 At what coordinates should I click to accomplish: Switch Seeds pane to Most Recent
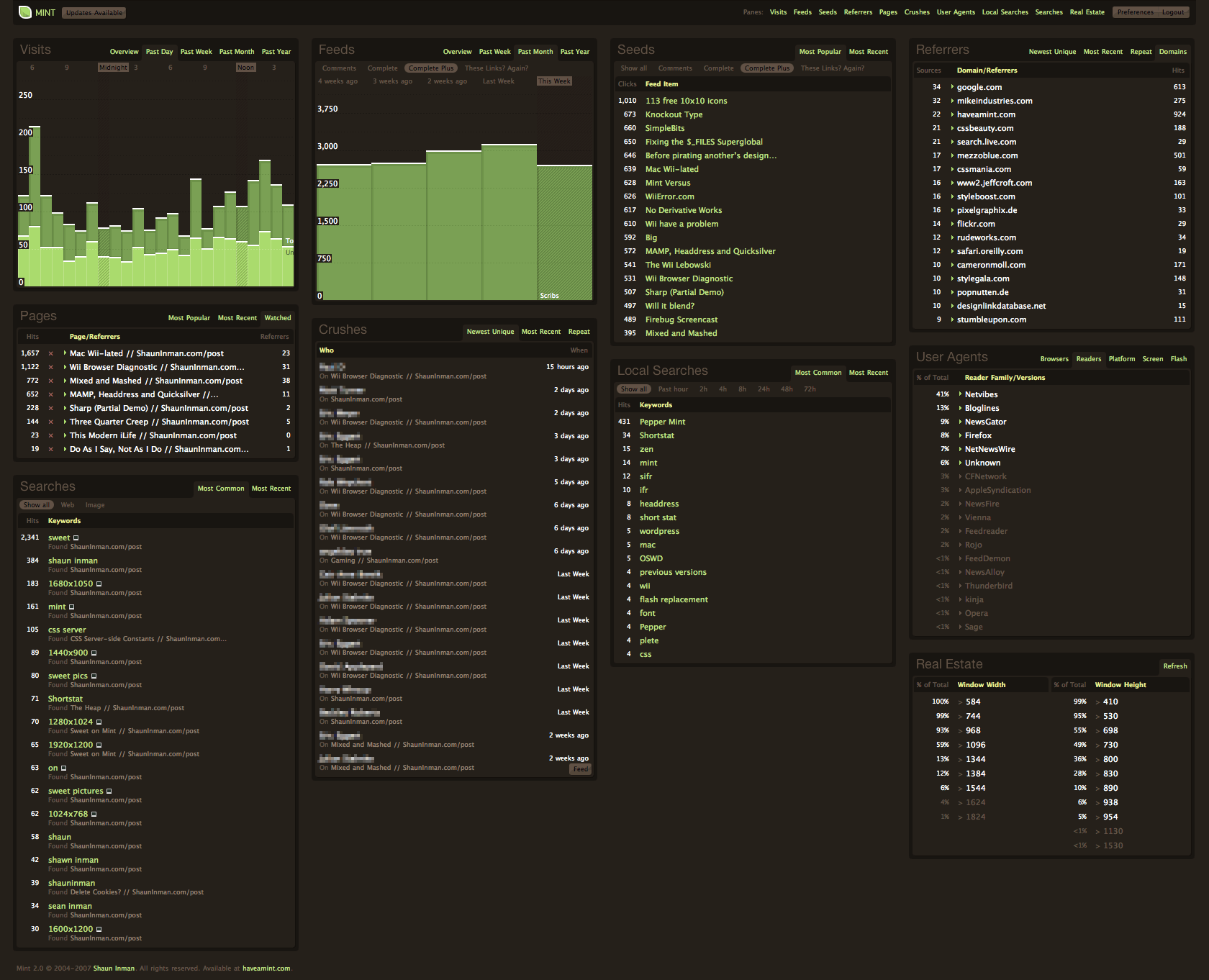click(x=868, y=52)
